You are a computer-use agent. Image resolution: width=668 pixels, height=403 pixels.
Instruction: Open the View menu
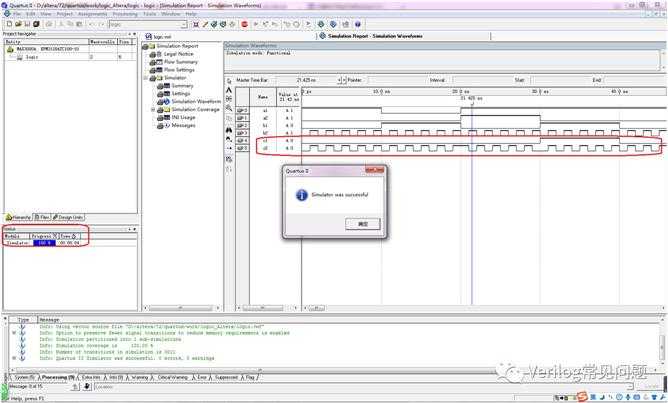pyautogui.click(x=45, y=14)
